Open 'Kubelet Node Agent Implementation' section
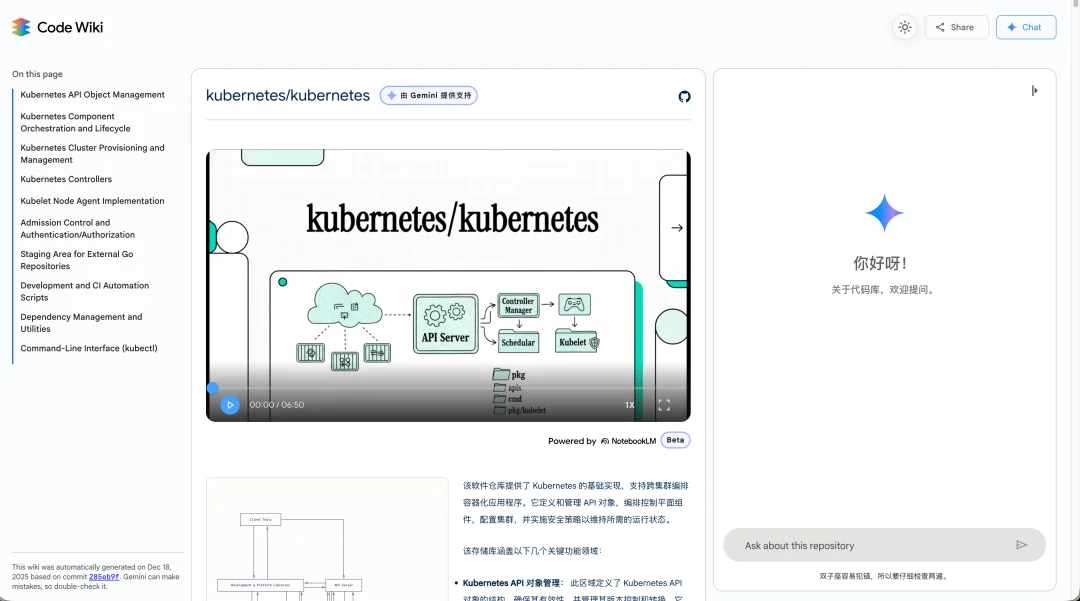The image size is (1080, 601). click(91, 201)
